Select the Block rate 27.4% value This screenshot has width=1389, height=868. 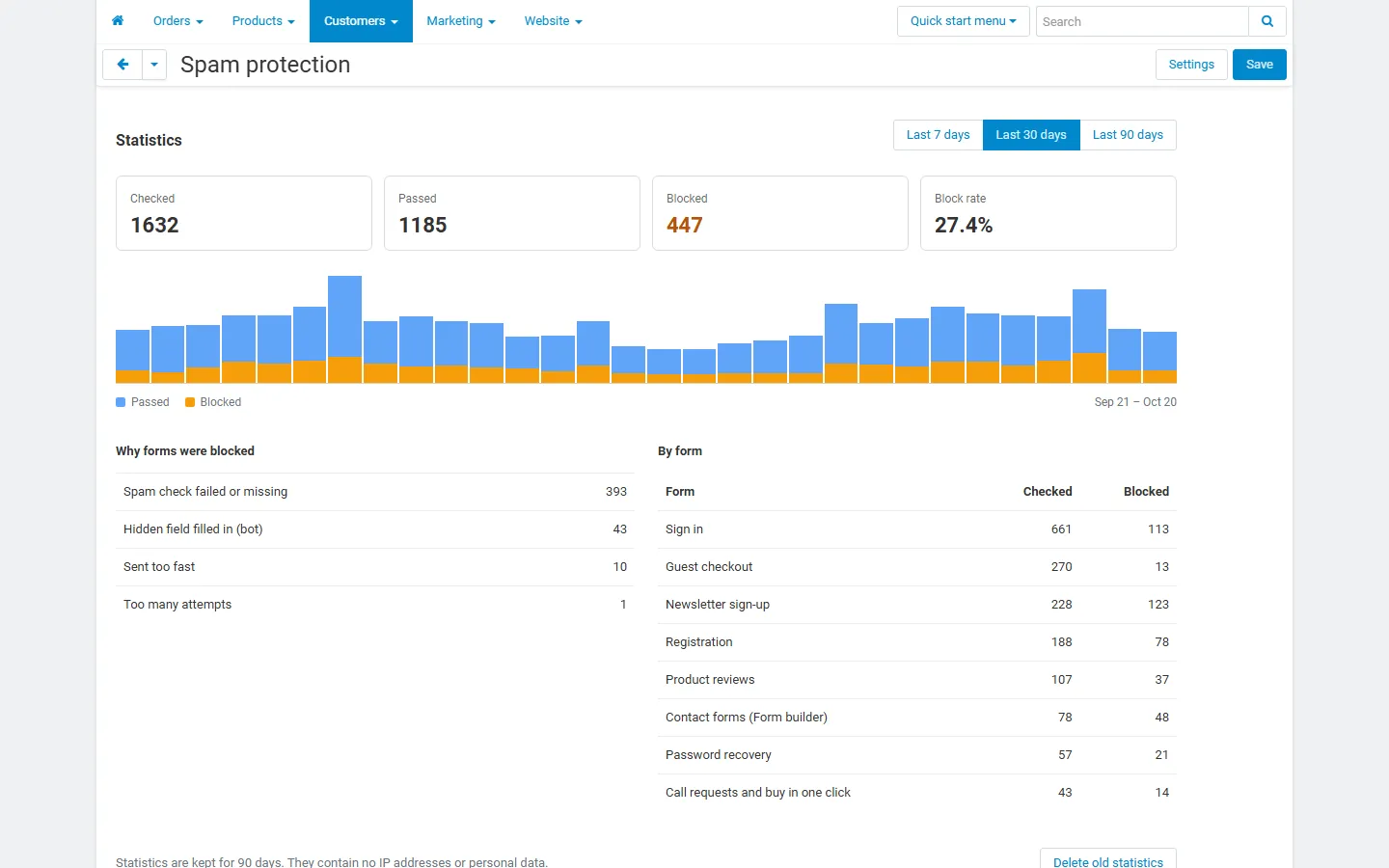click(964, 225)
